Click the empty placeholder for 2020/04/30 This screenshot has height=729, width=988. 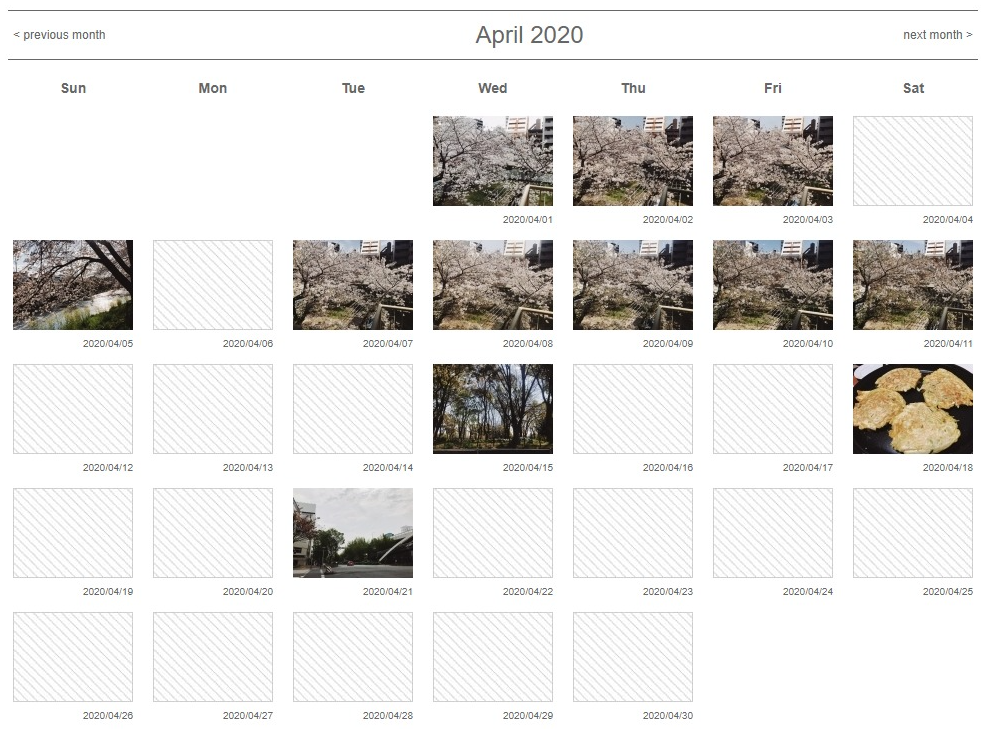[x=632, y=657]
